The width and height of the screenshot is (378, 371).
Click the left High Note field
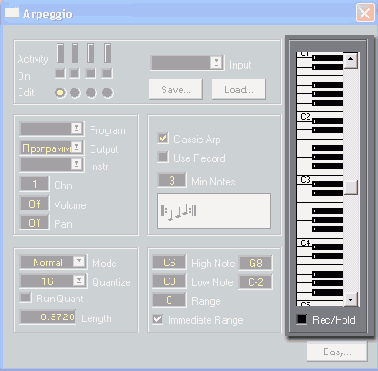tap(169, 262)
